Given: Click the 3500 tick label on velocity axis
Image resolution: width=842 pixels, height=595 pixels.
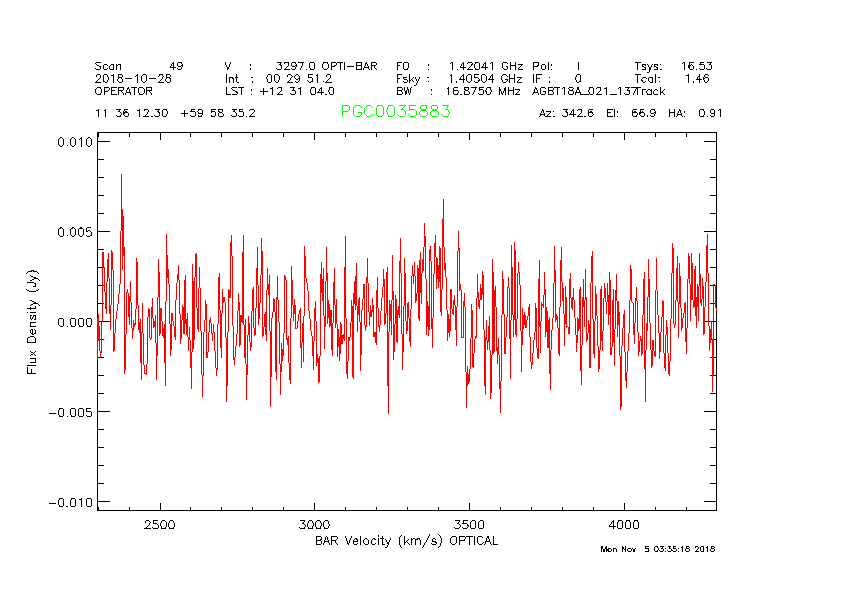Looking at the screenshot, I should click(x=469, y=525).
